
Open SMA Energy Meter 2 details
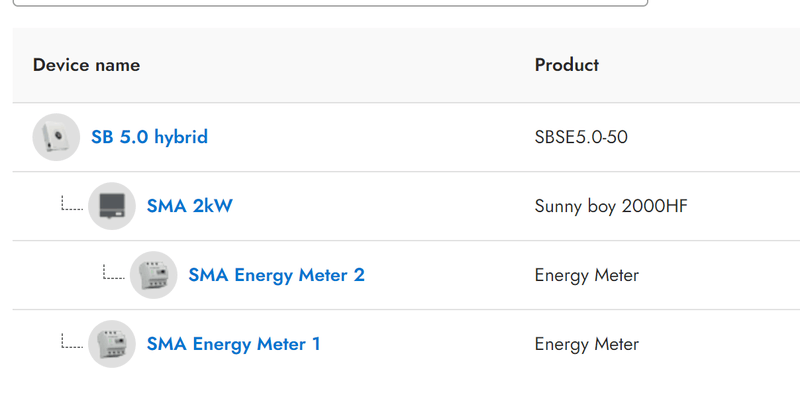point(277,275)
